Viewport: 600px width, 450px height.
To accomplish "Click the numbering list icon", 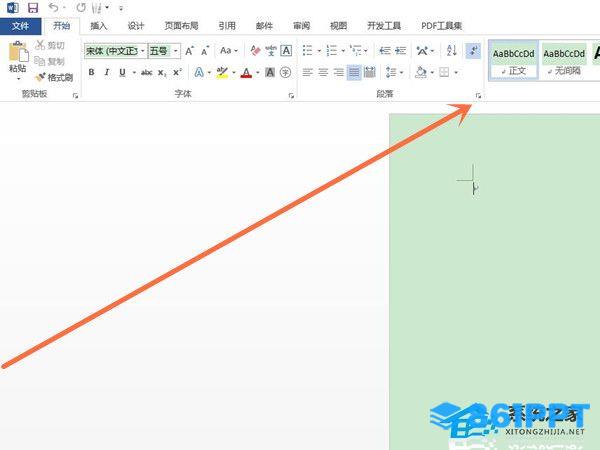I will [331, 51].
